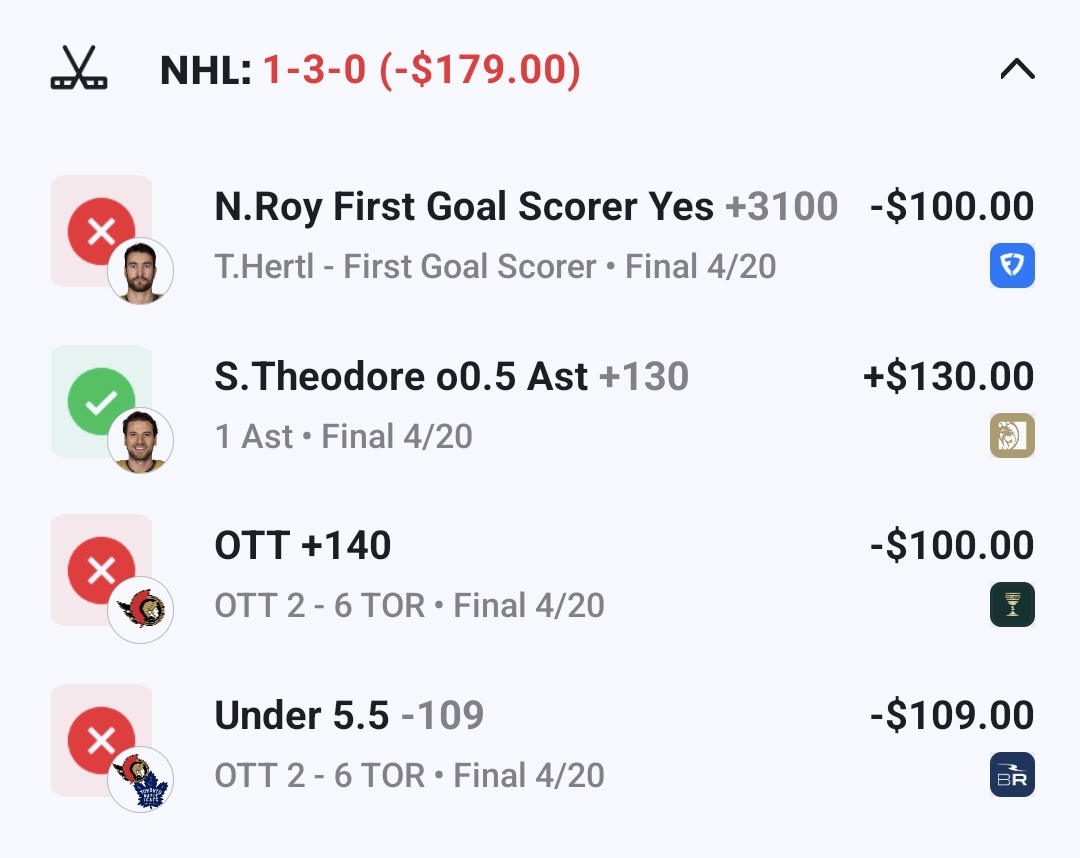This screenshot has width=1080, height=858.
Task: Click the gold BetMGM lion icon
Action: (1012, 436)
